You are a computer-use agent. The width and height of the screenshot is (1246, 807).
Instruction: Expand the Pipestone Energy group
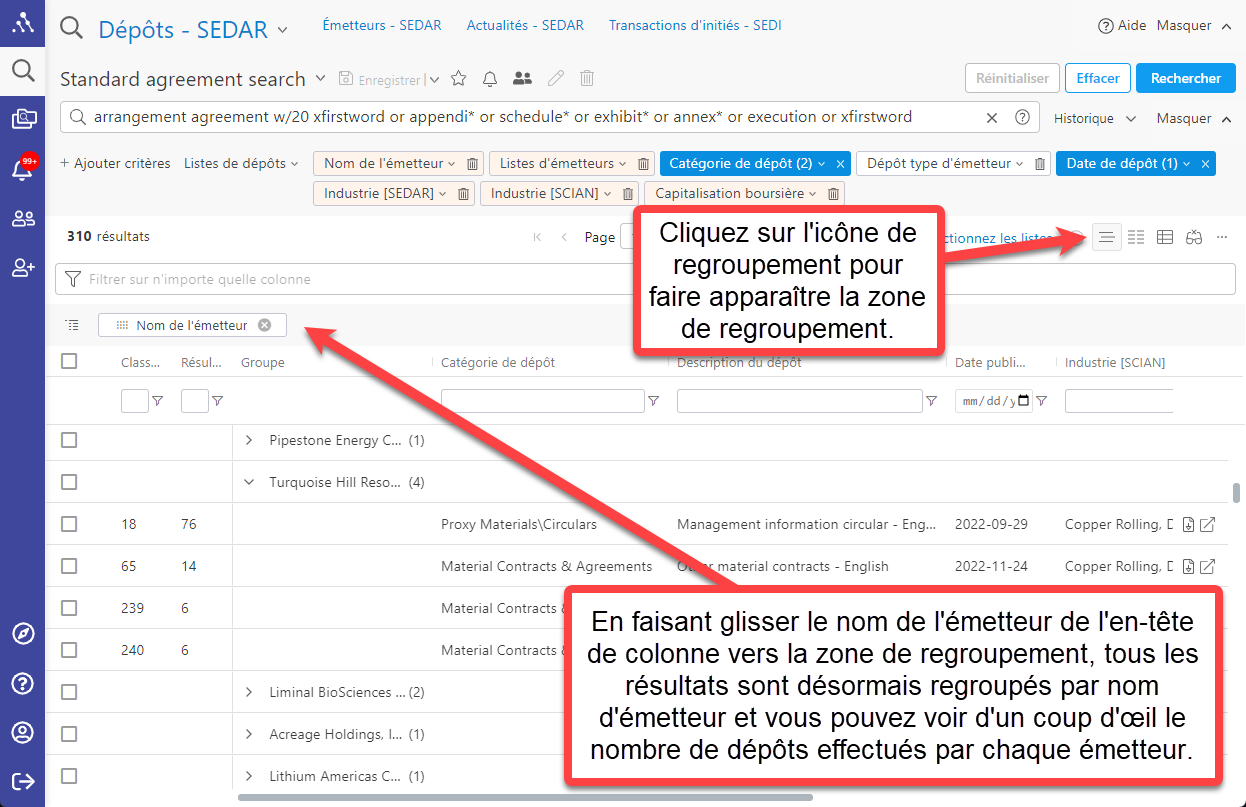249,440
